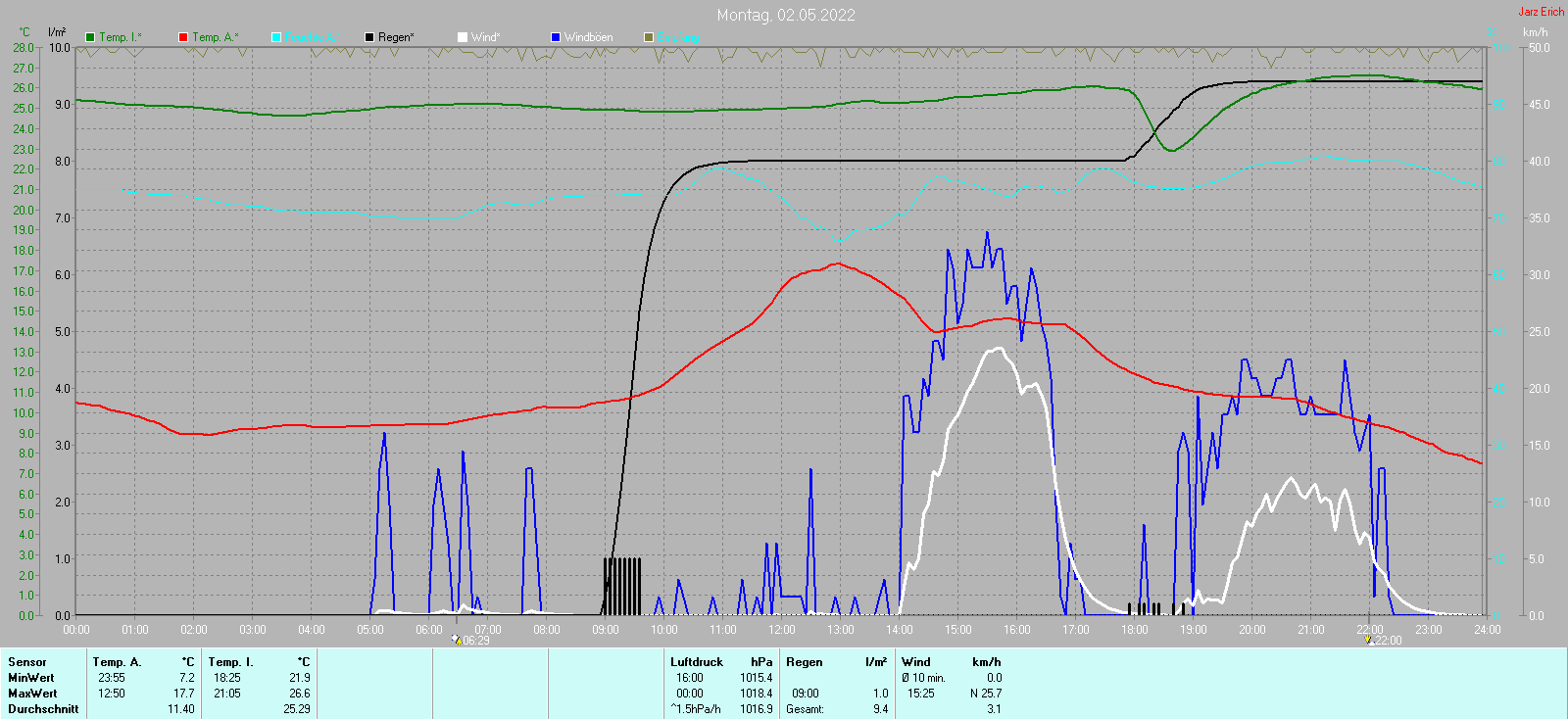This screenshot has width=1568, height=719.
Task: Select the 12:00 time axis label
Action: [x=781, y=630]
